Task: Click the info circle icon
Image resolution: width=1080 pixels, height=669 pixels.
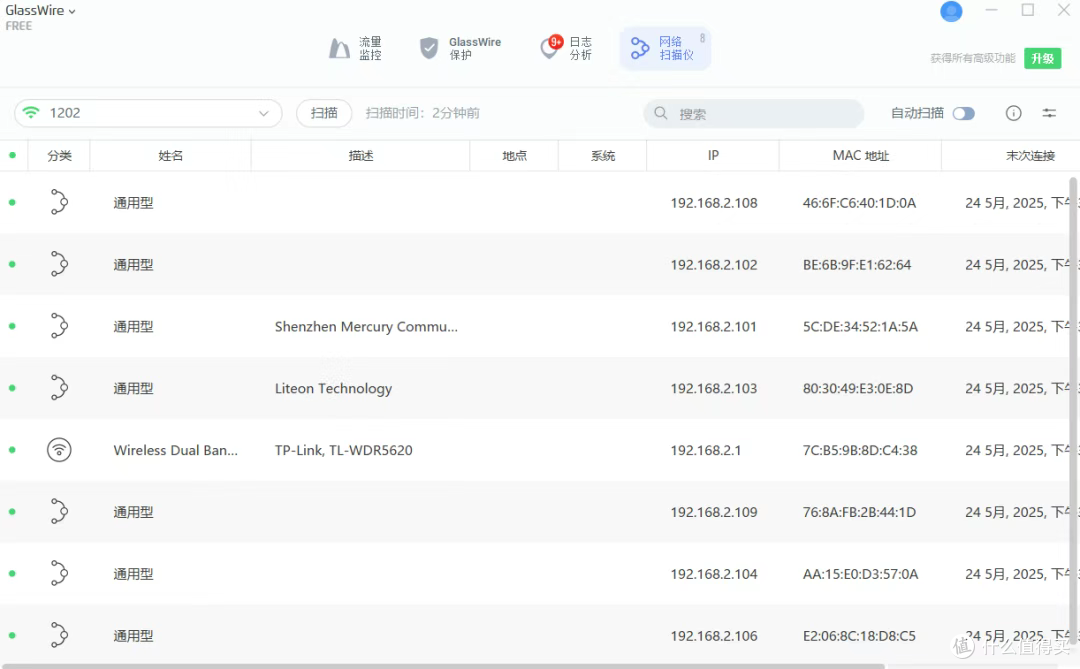Action: point(1013,113)
